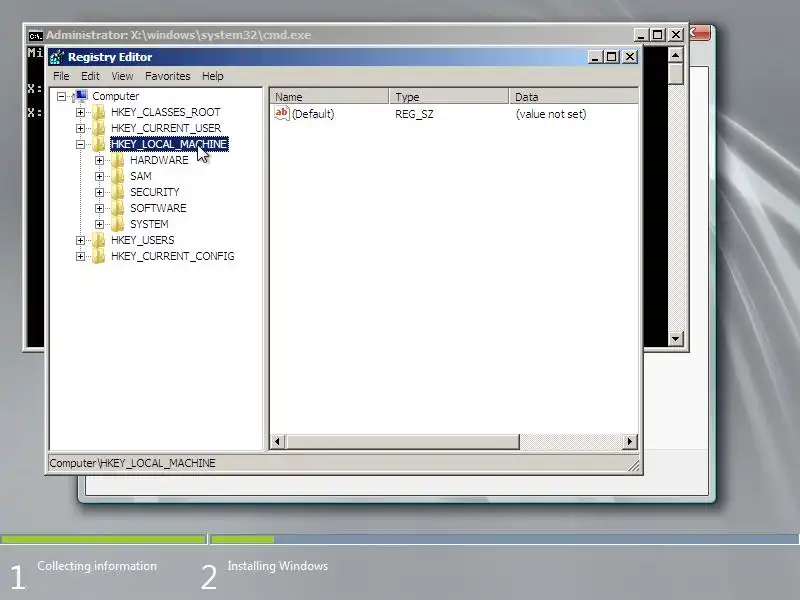Expand the SAM key
The height and width of the screenshot is (600, 800).
click(99, 176)
